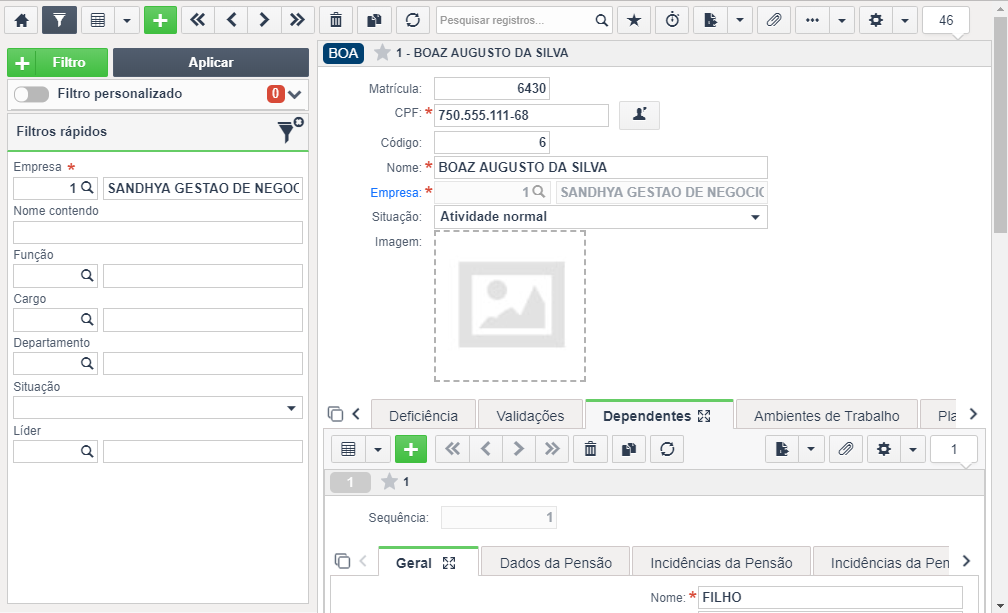Open Líder lookup magnifier
The height and width of the screenshot is (613, 1008).
[87, 451]
